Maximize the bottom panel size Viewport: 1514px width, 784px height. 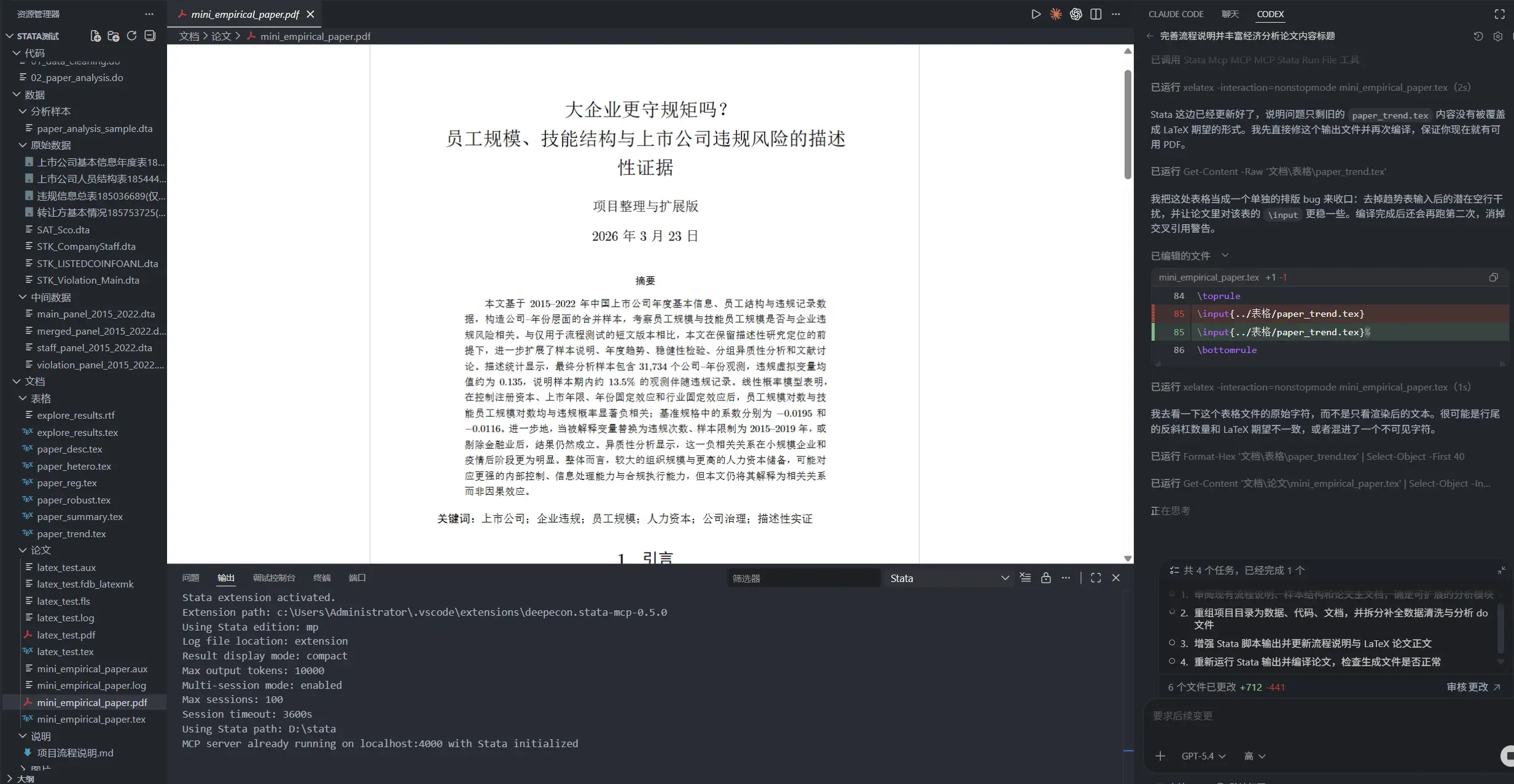tap(1096, 578)
